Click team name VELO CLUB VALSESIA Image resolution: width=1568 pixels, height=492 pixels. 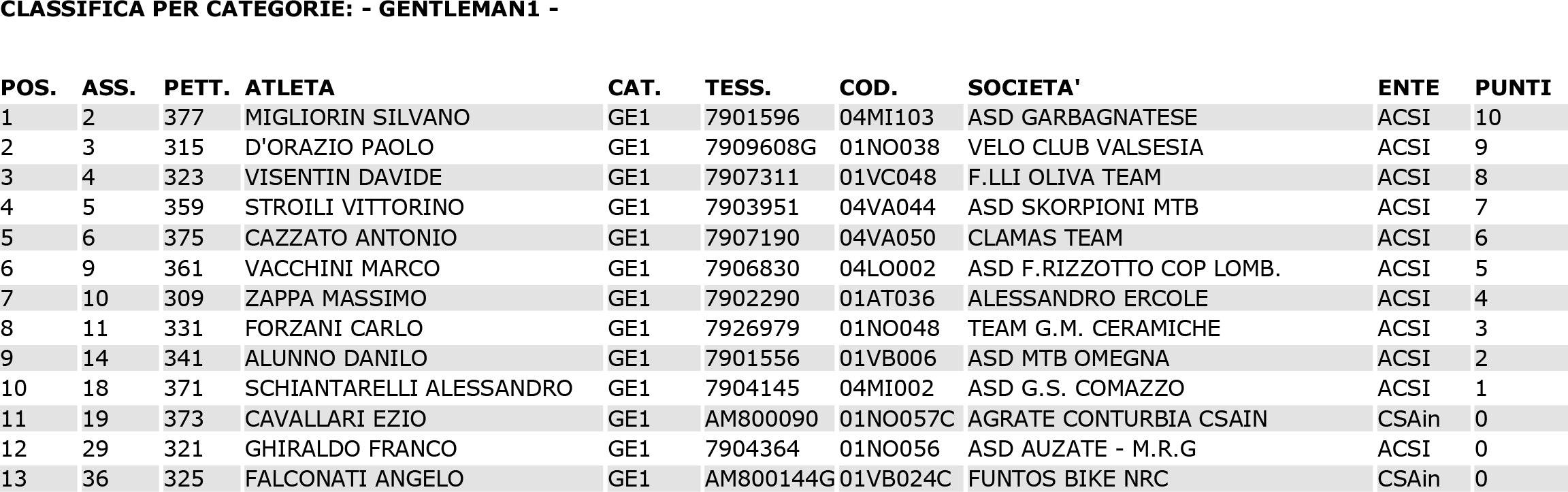click(x=1085, y=148)
